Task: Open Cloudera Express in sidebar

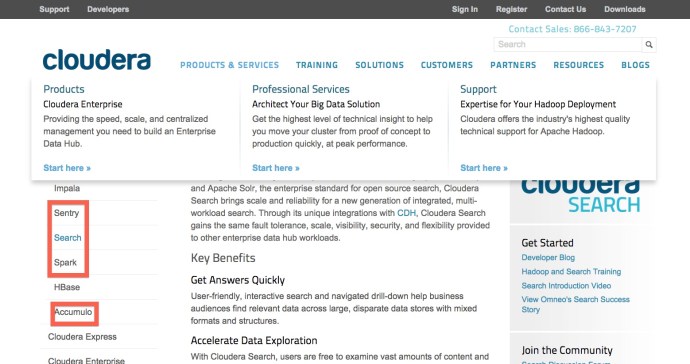Action: tap(82, 337)
